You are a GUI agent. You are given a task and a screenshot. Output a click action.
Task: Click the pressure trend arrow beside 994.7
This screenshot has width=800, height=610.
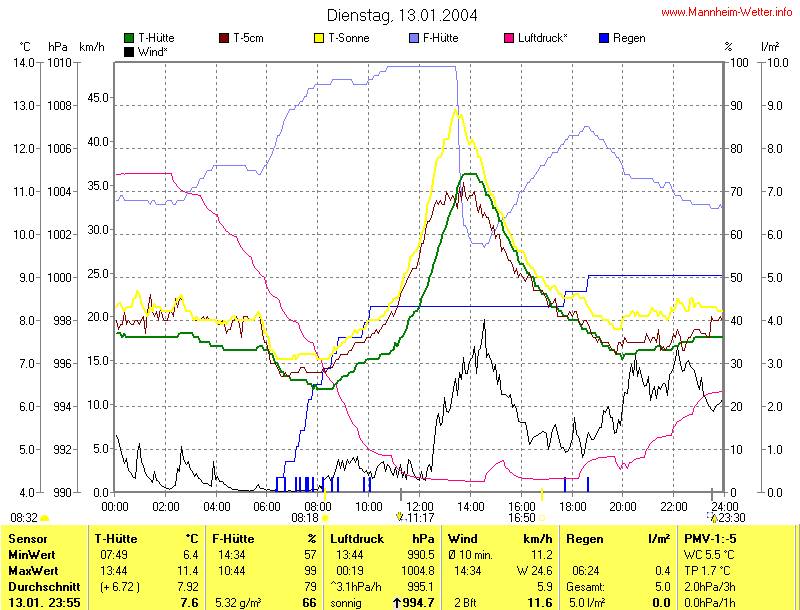[x=396, y=603]
